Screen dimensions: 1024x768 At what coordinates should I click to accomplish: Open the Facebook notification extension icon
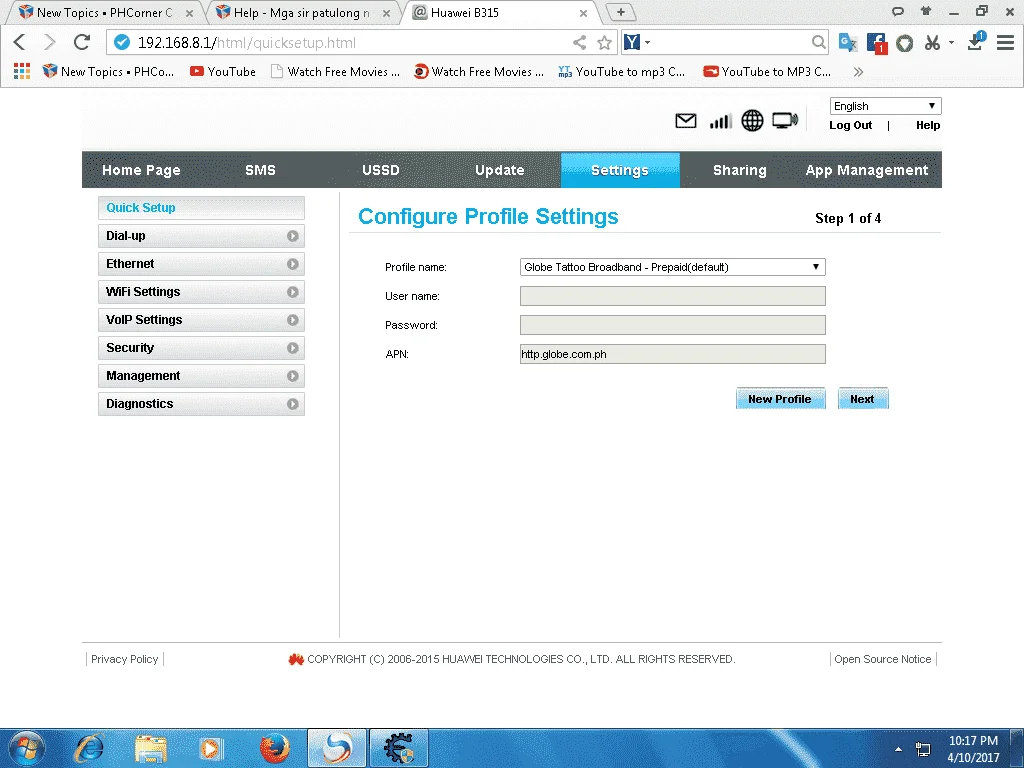coord(876,43)
